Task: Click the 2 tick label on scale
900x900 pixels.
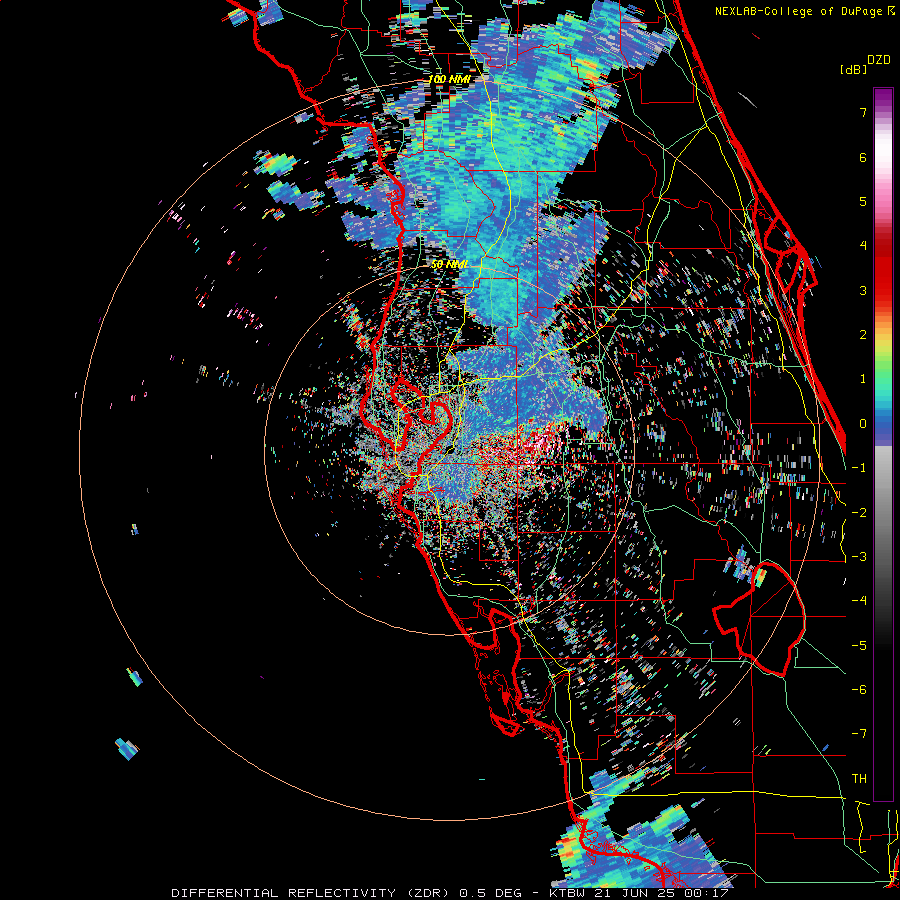Action: coord(863,335)
